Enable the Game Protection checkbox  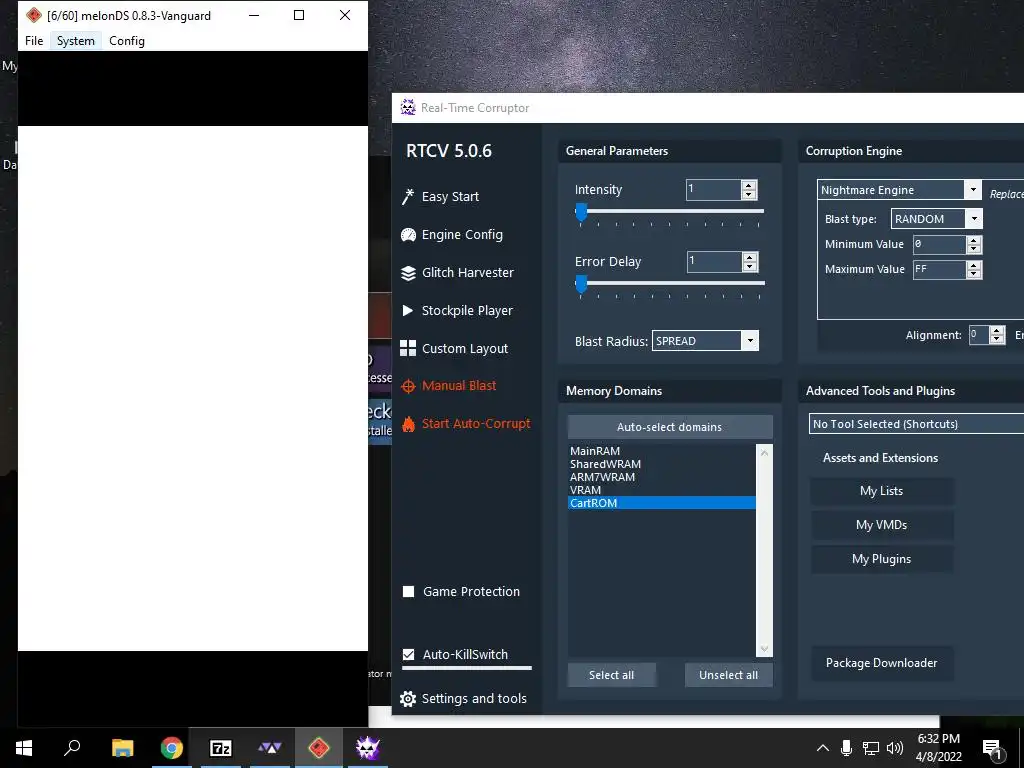[408, 592]
